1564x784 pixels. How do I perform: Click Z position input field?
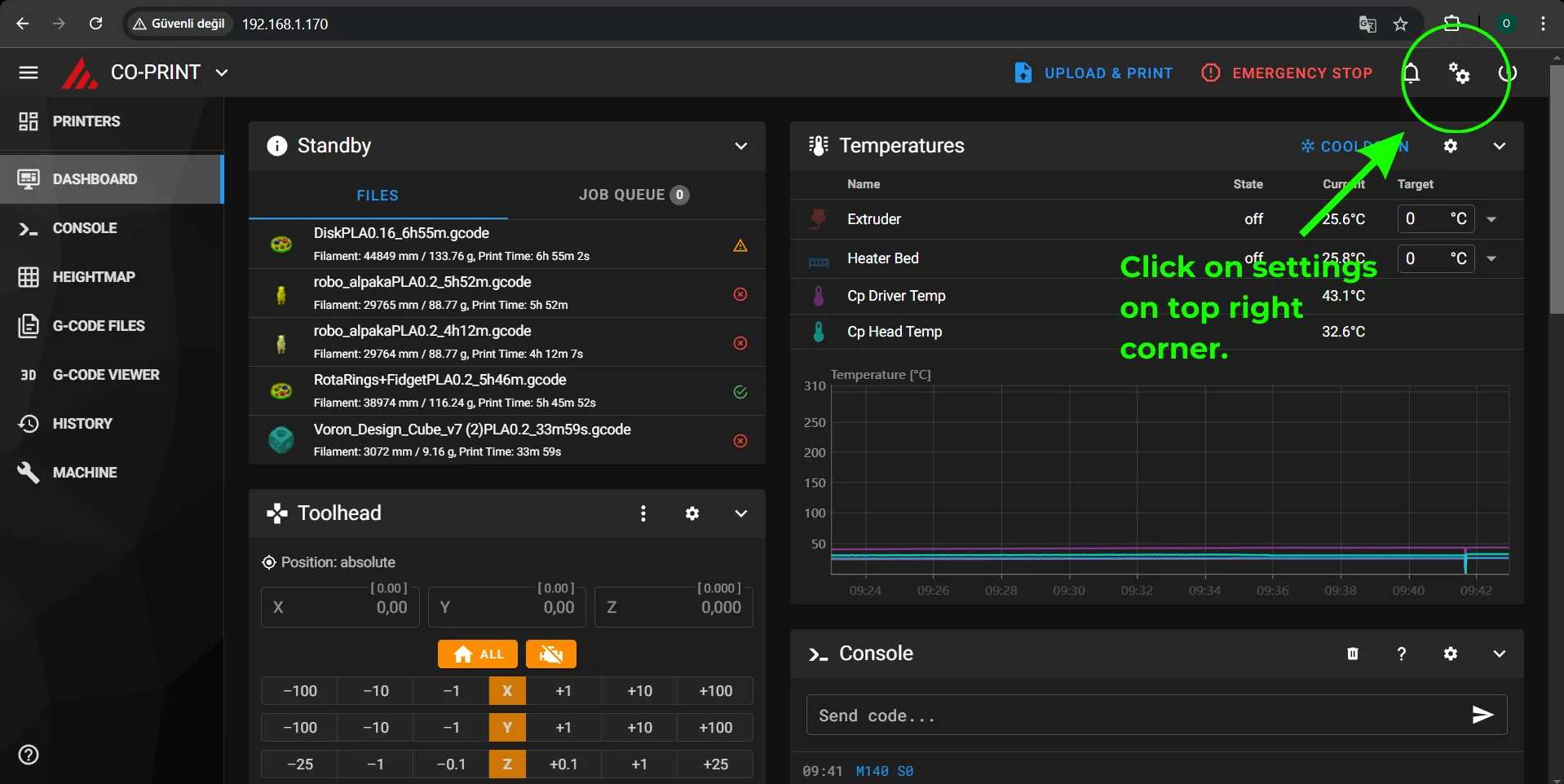(674, 607)
